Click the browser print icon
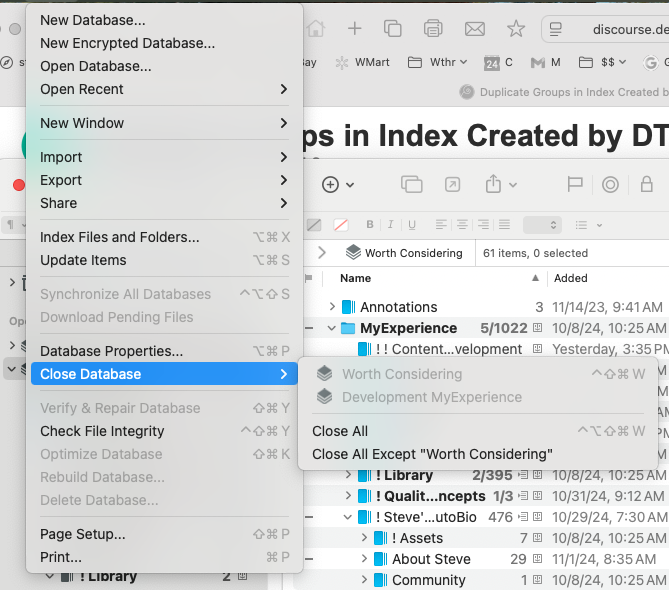This screenshot has width=669, height=590. pos(433,28)
